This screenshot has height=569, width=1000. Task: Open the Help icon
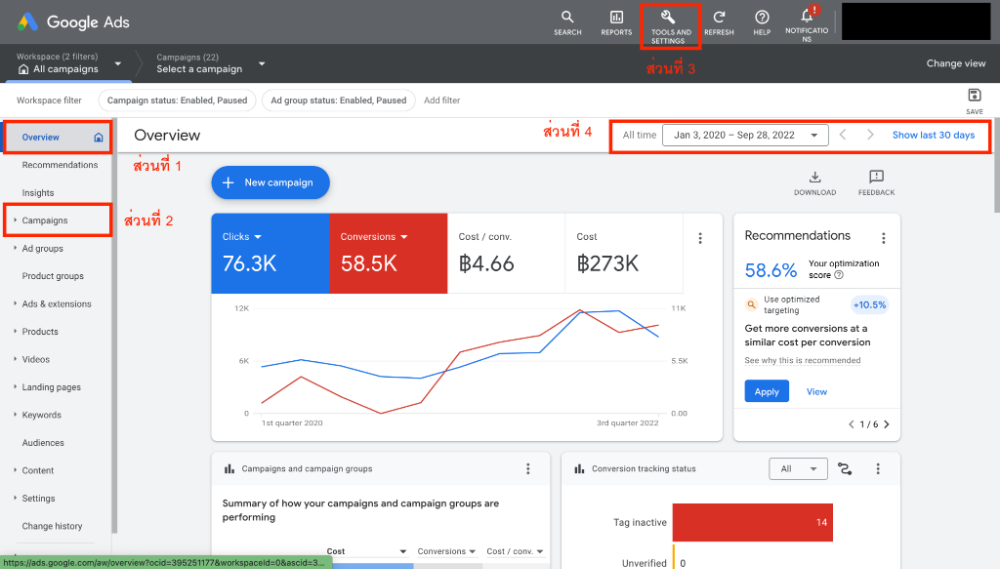click(x=761, y=17)
